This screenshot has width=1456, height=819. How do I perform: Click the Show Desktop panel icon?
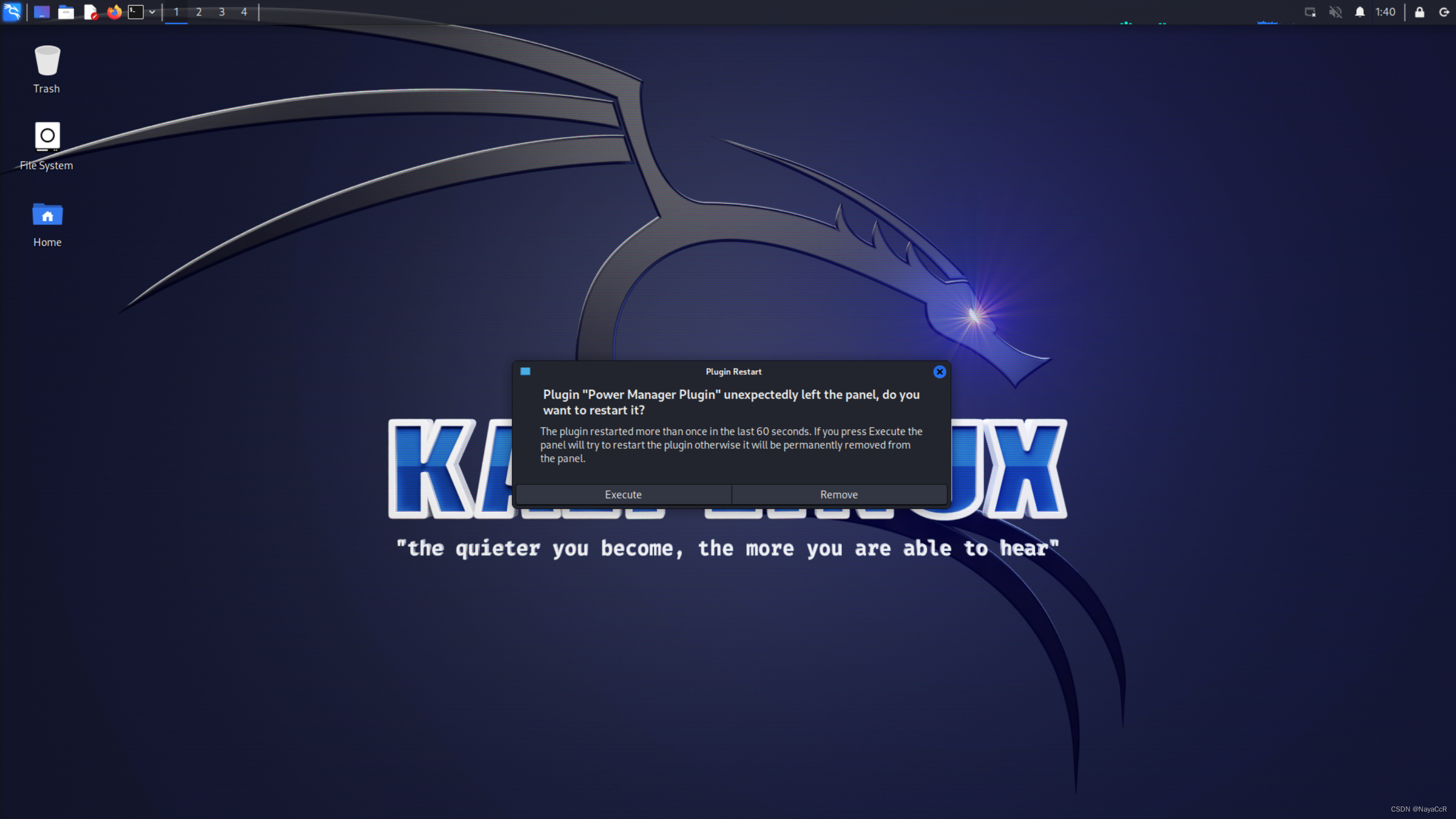(42, 12)
